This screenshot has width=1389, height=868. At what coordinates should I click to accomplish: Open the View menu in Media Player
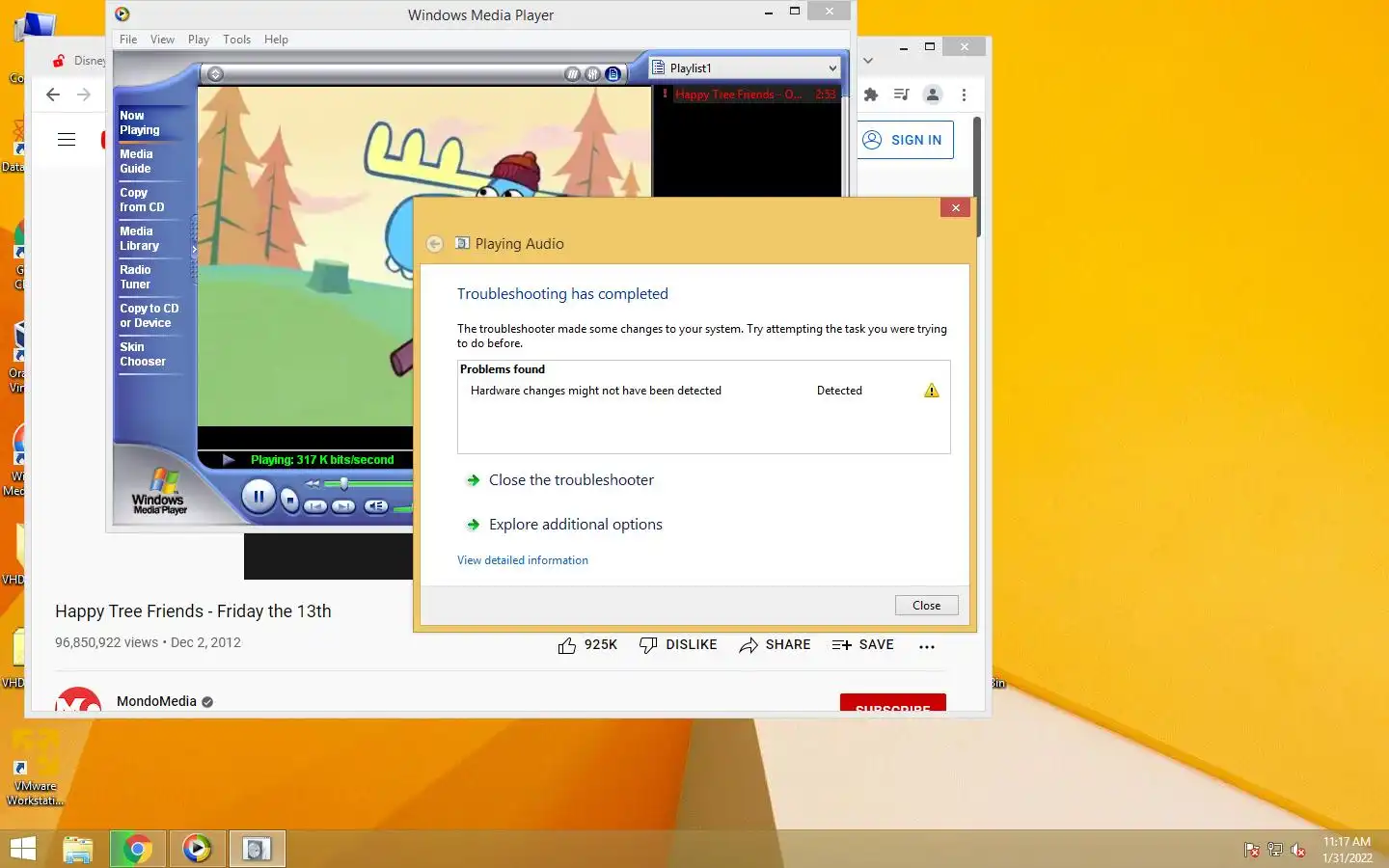(x=162, y=40)
